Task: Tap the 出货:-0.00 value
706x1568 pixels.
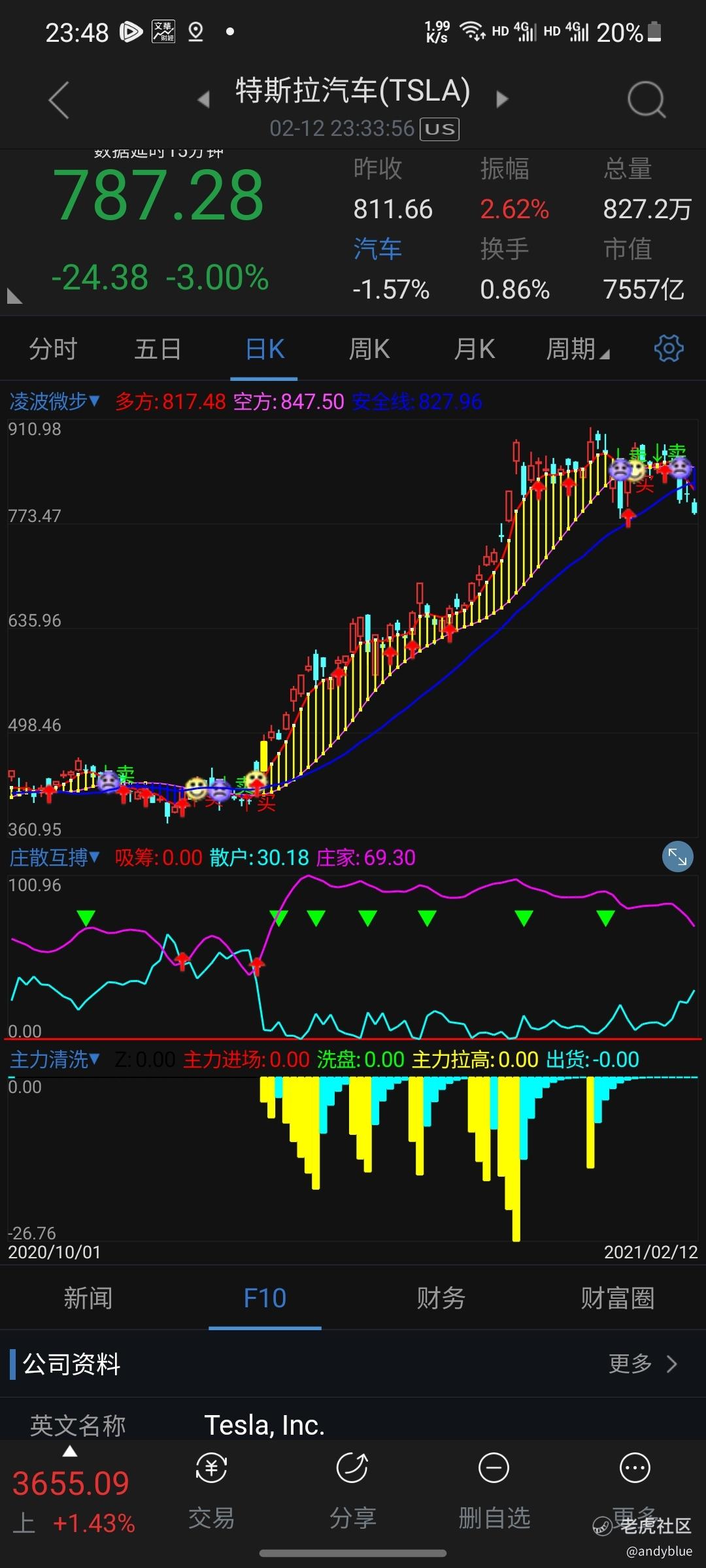Action: pos(592,1059)
